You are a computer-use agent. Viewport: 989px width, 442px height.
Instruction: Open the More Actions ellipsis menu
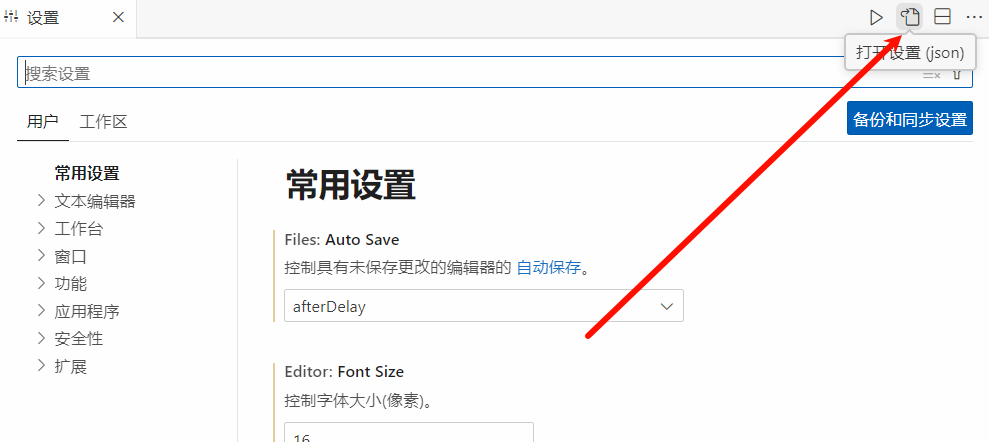point(974,17)
